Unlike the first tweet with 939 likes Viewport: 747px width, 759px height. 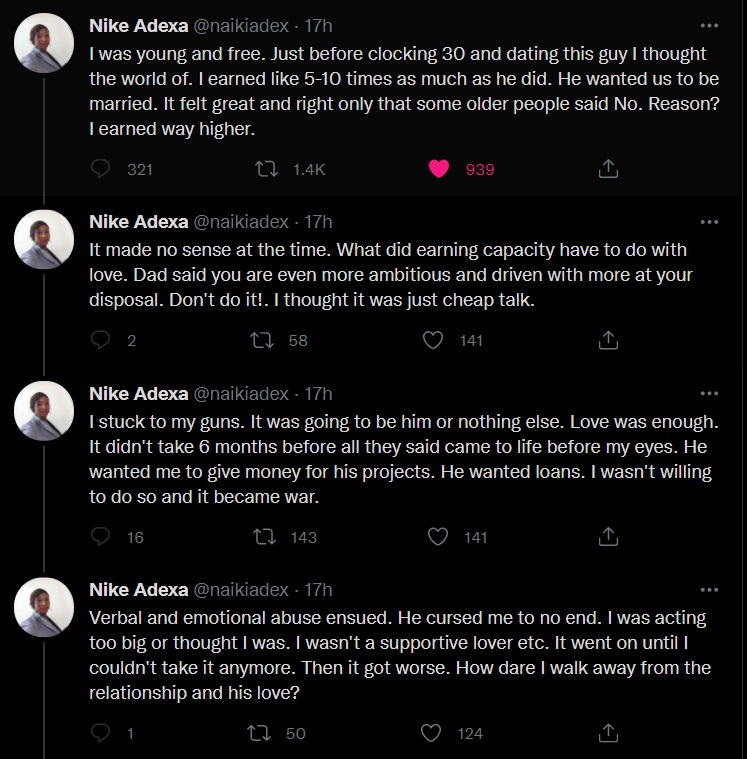tap(439, 169)
